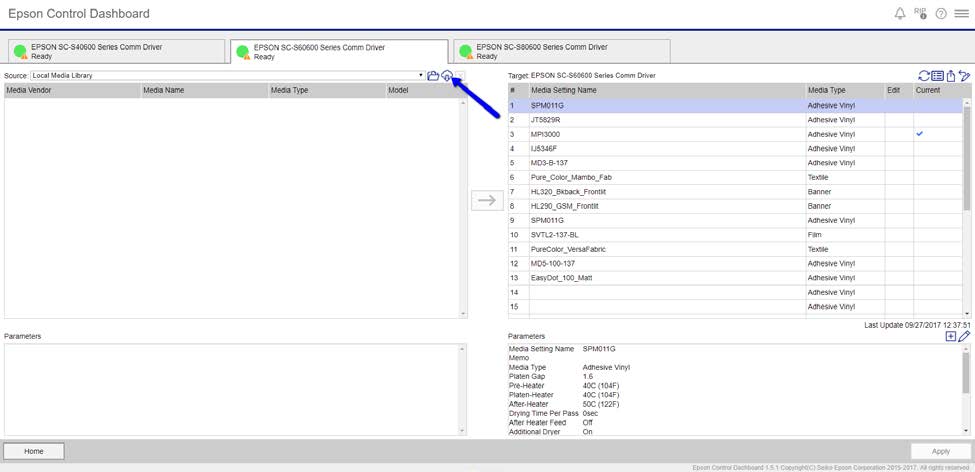Refresh the target media settings list
The image size is (975, 472).
(x=924, y=76)
